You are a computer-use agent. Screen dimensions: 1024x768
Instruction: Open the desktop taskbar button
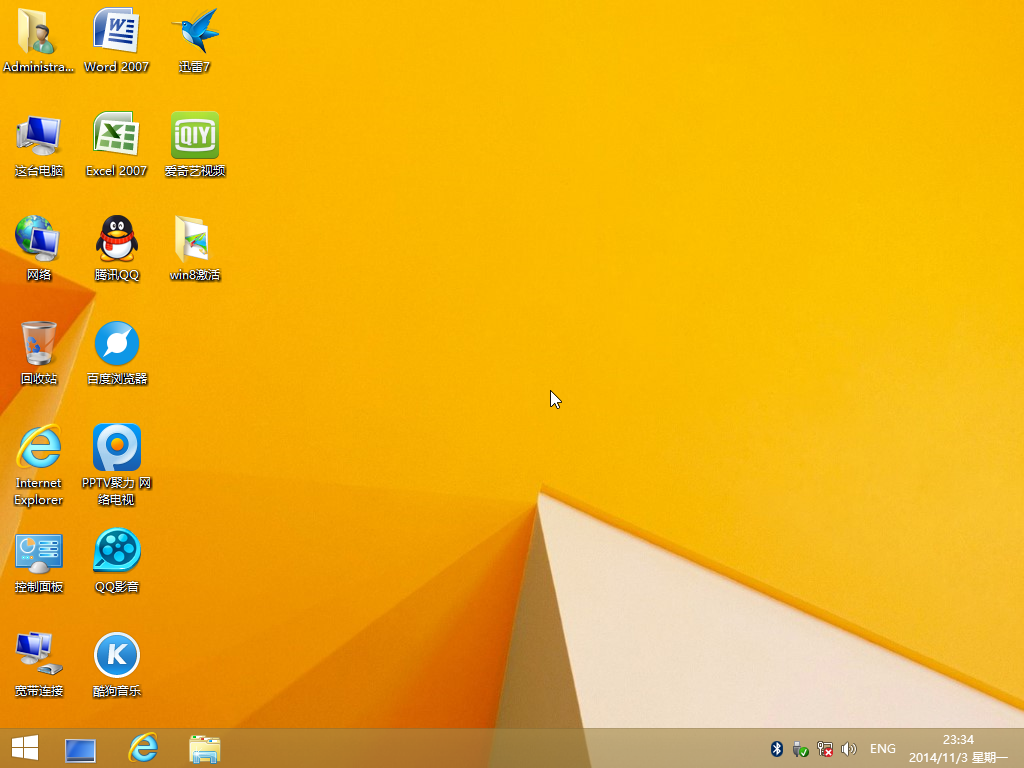tap(80, 750)
